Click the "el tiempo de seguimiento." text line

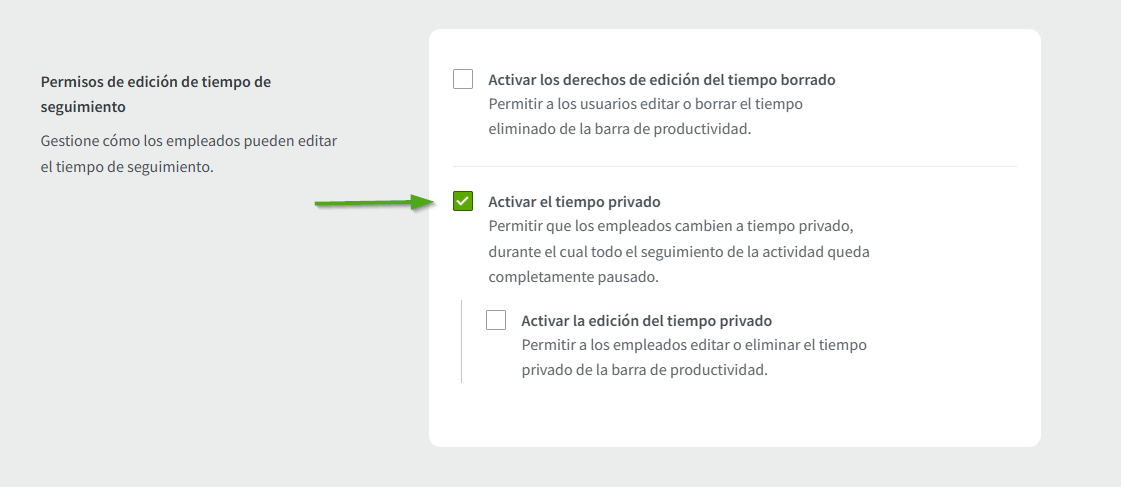(x=127, y=166)
